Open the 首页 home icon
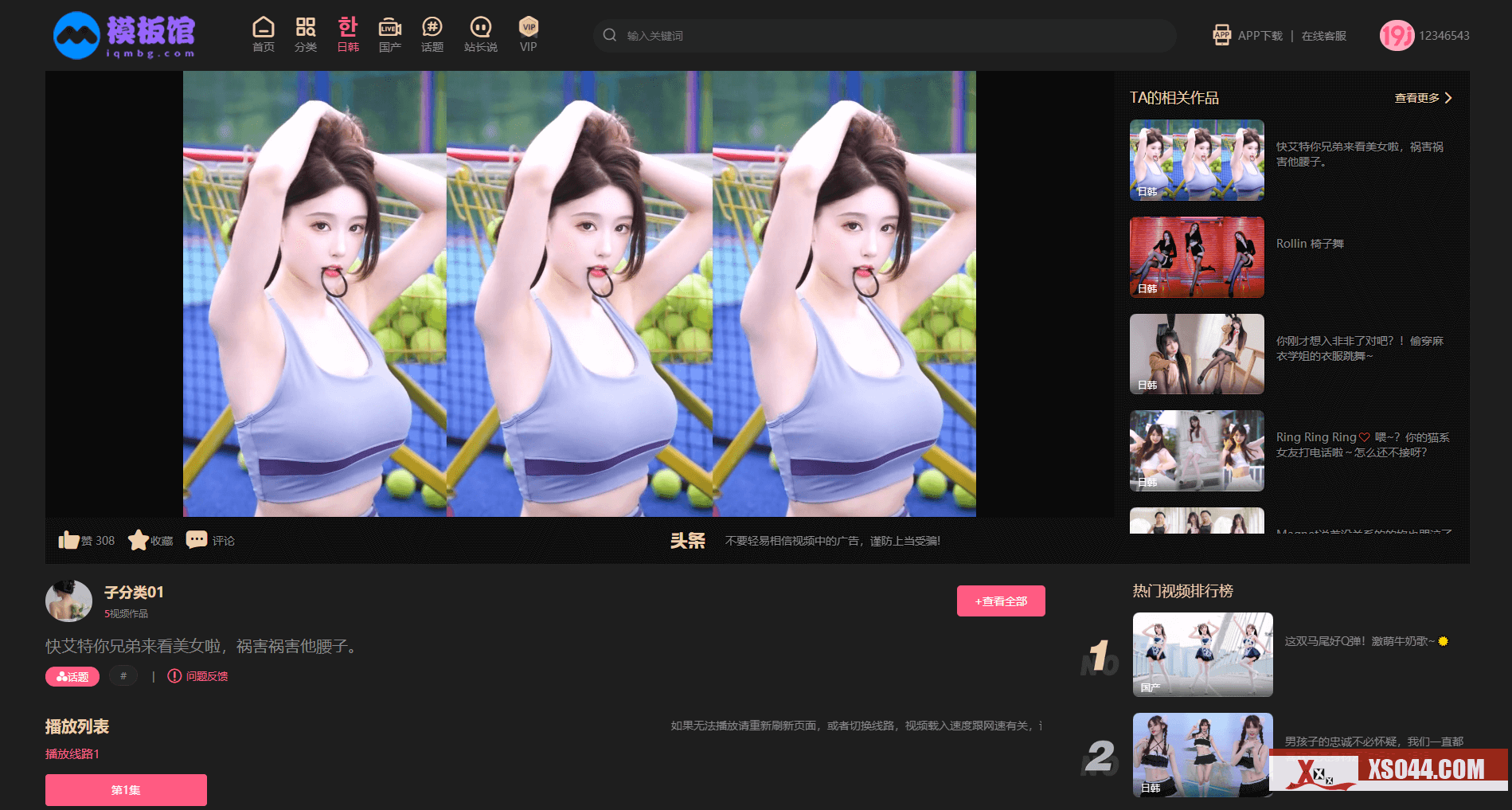The height and width of the screenshot is (810, 1512). (x=263, y=28)
